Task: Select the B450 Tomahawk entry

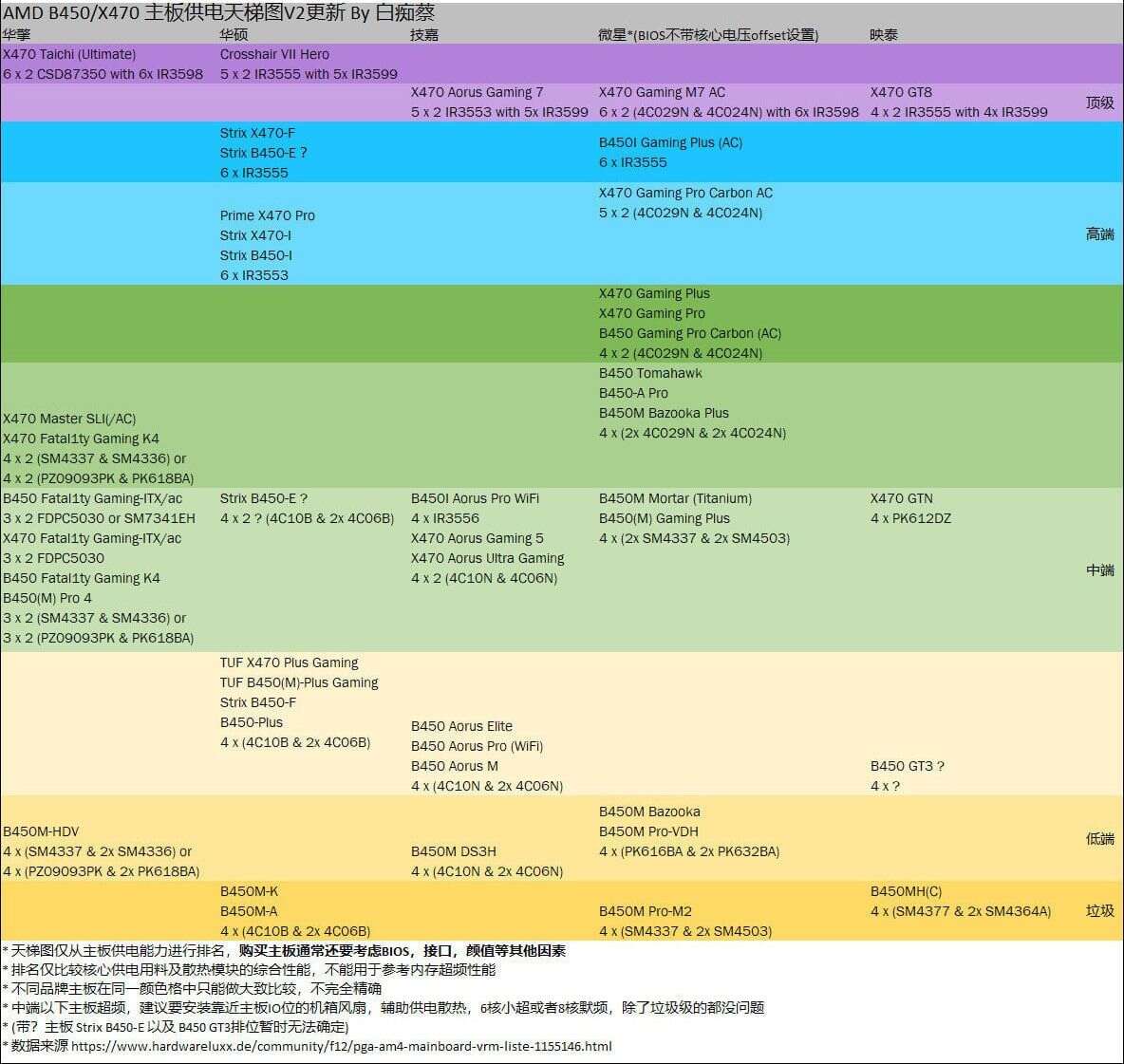Action: (x=650, y=373)
